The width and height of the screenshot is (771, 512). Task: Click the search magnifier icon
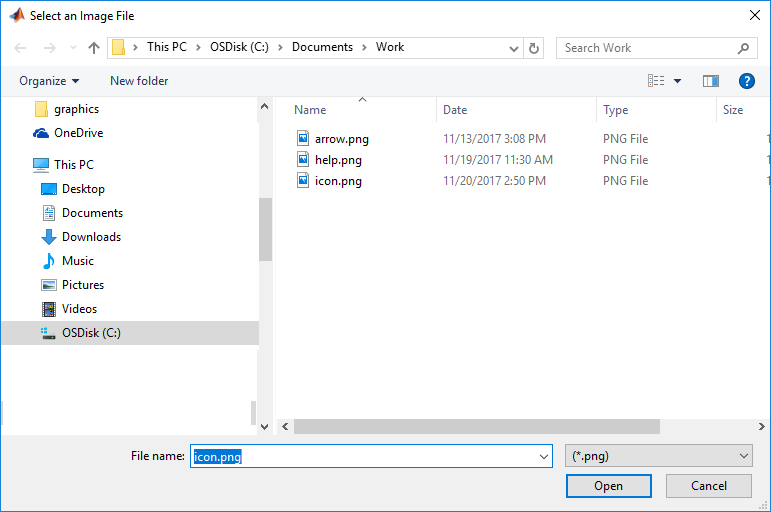pos(744,48)
